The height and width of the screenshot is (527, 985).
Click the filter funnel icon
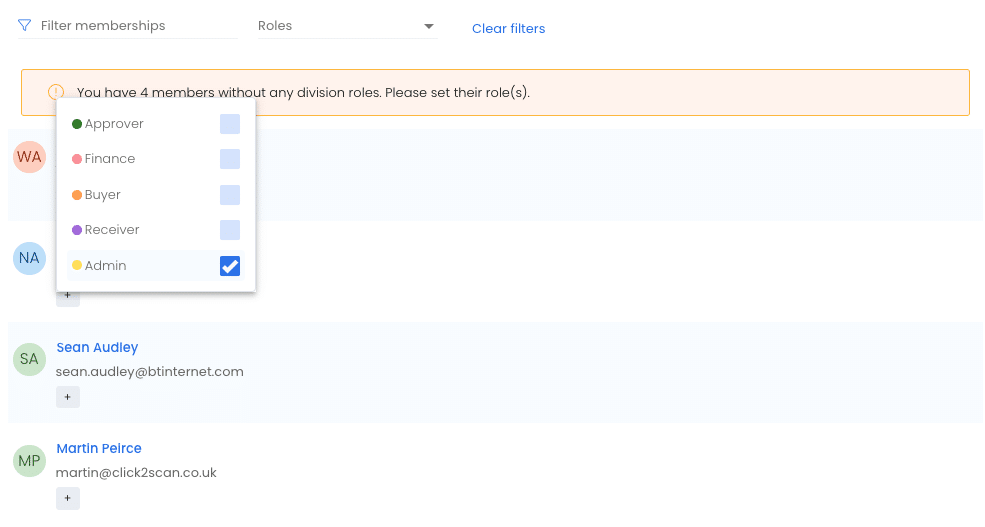tap(24, 25)
